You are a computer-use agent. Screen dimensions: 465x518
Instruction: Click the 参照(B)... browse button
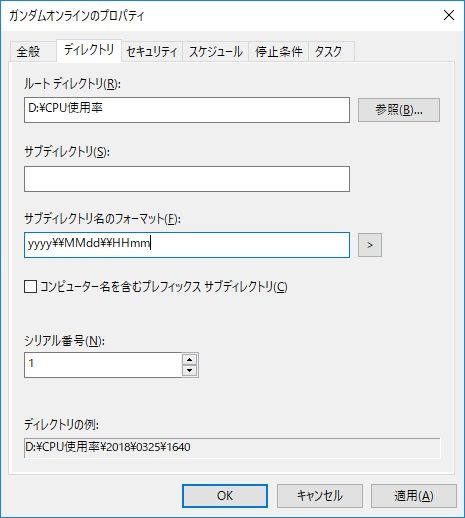point(399,110)
